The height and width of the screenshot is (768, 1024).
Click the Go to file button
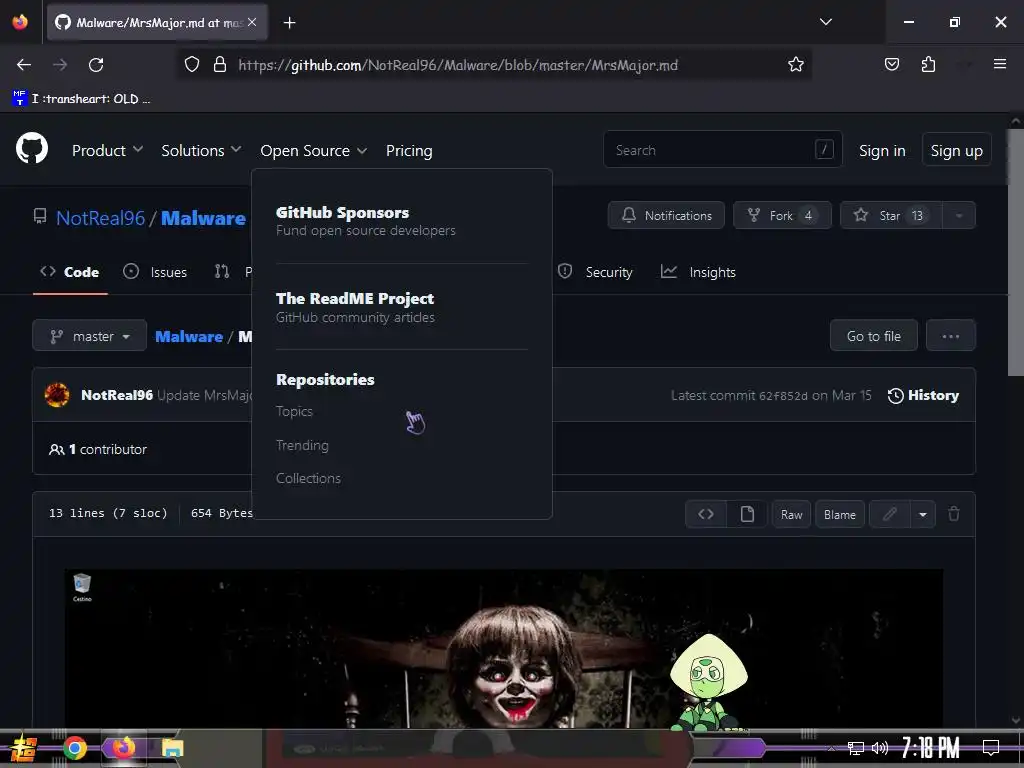point(873,336)
